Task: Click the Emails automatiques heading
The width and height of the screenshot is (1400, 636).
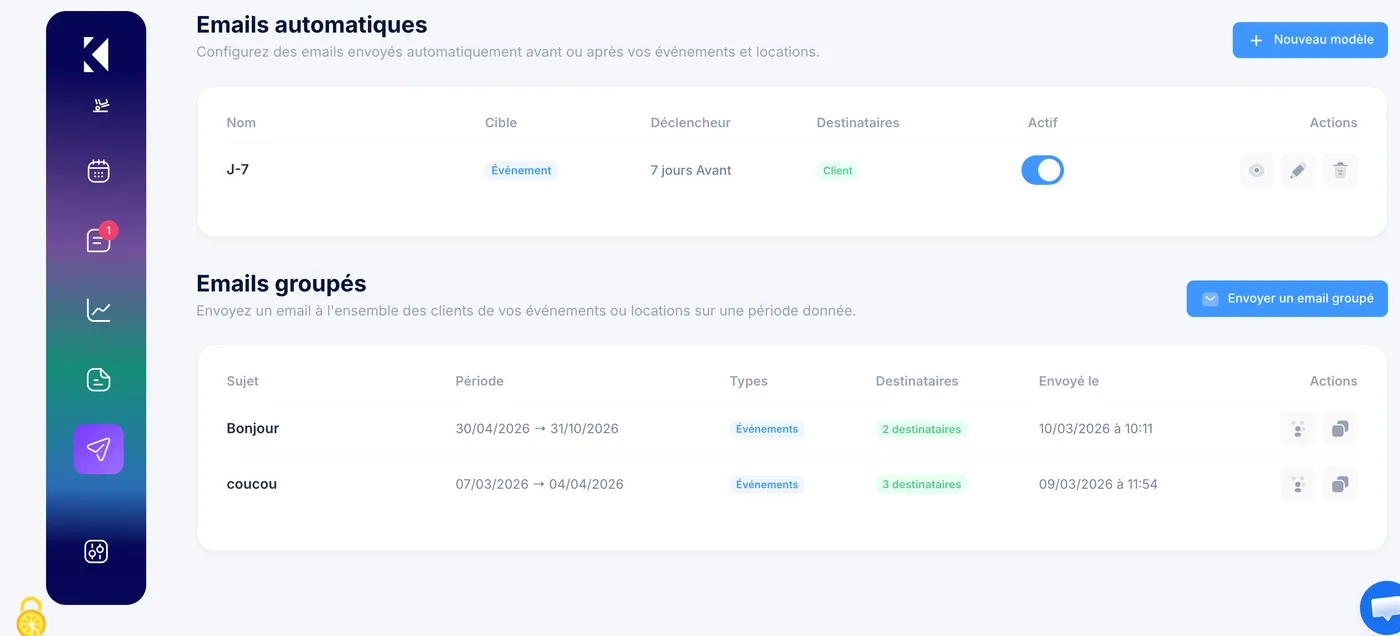Action: [312, 25]
